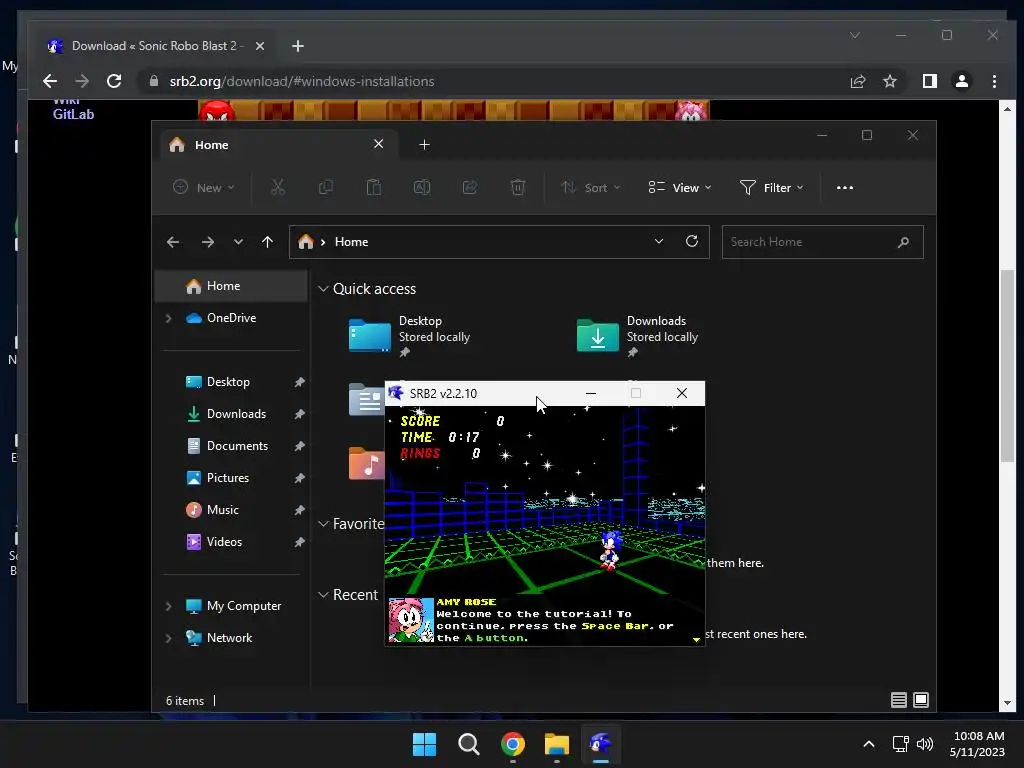Image resolution: width=1024 pixels, height=768 pixels.
Task: Show hidden system tray icons
Action: [x=869, y=744]
